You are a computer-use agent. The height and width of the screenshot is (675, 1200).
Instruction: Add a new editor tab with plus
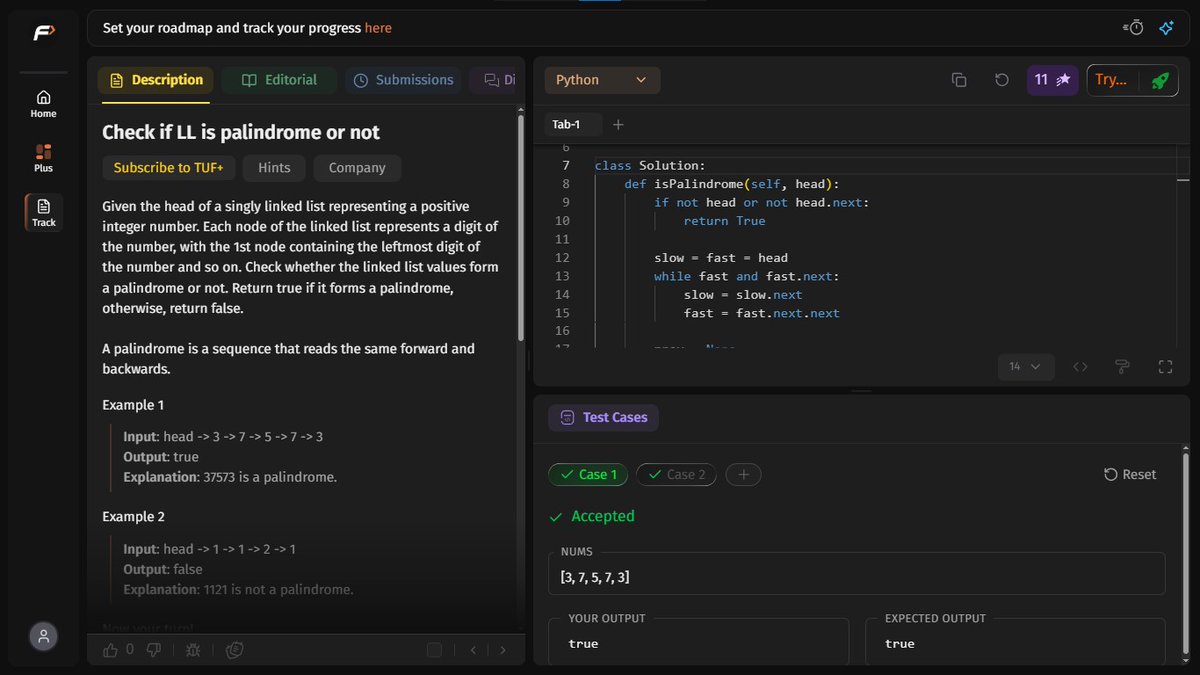[x=618, y=125]
